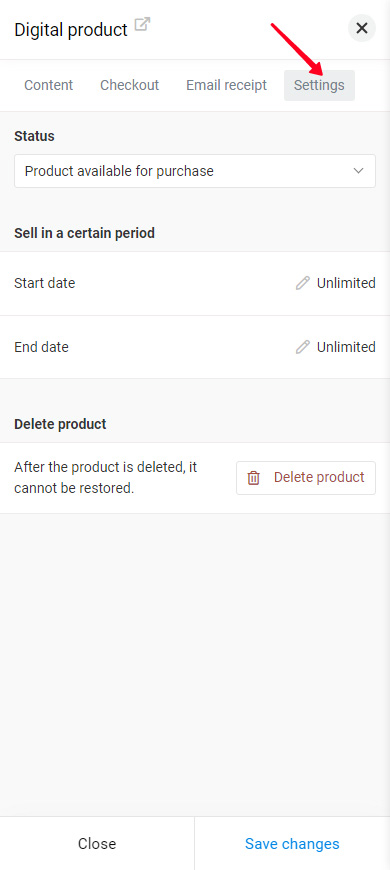
Task: Switch to the Content tab
Action: tap(49, 85)
